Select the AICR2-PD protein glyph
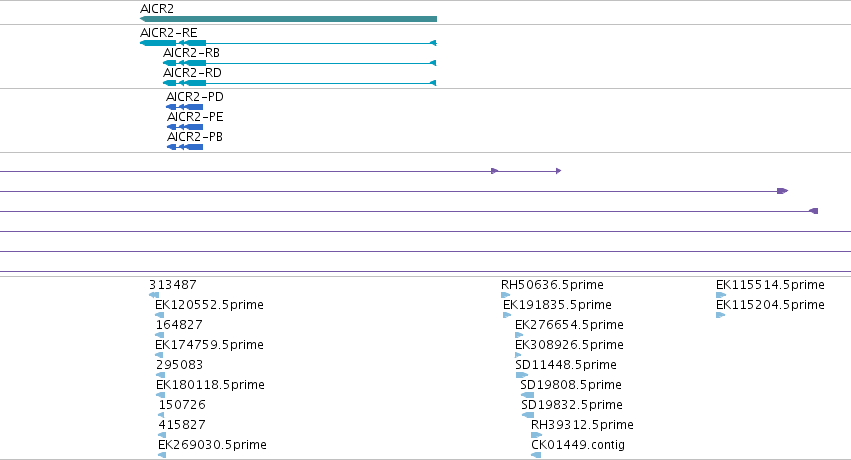This screenshot has height=460, width=851. [x=185, y=107]
